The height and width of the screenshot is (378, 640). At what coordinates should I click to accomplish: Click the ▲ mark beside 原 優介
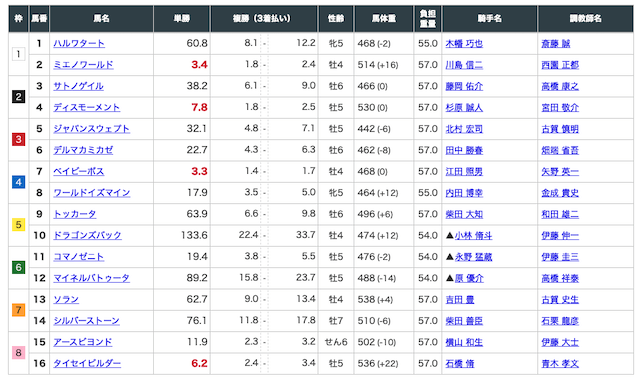[449, 278]
